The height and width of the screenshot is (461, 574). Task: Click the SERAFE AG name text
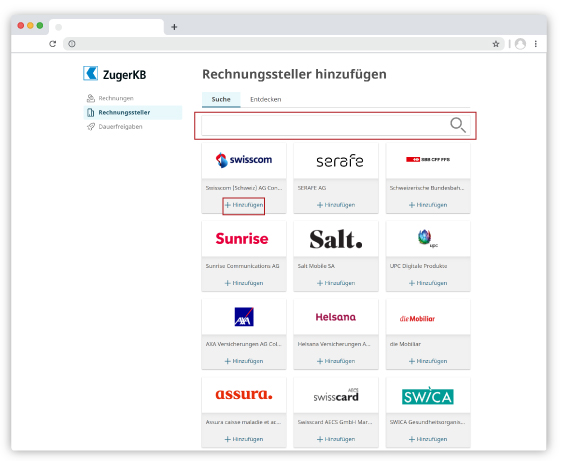(x=312, y=188)
